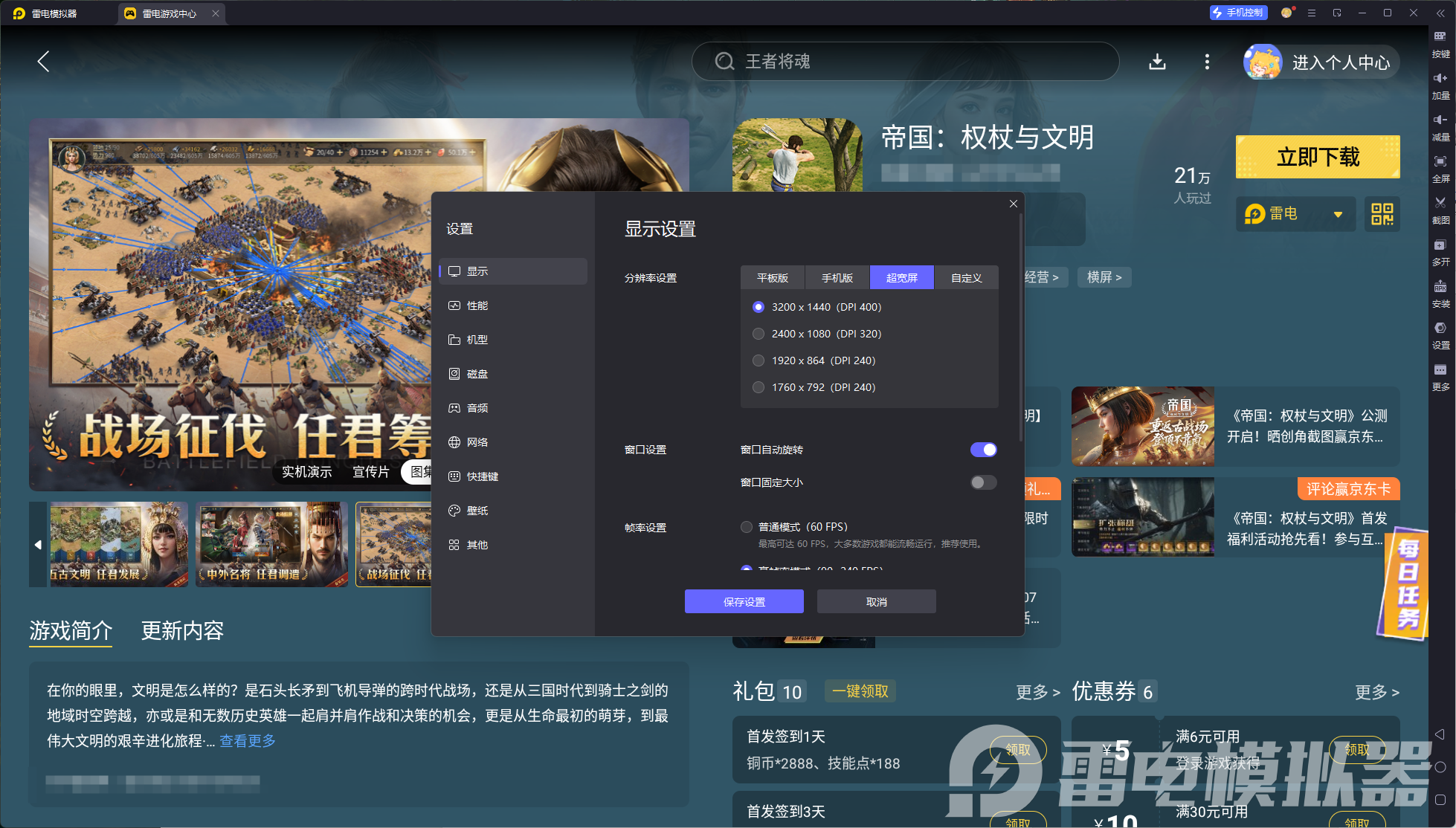Expand the 雷电 emulator dropdown
Screen dimensions: 1456x828
(1338, 215)
